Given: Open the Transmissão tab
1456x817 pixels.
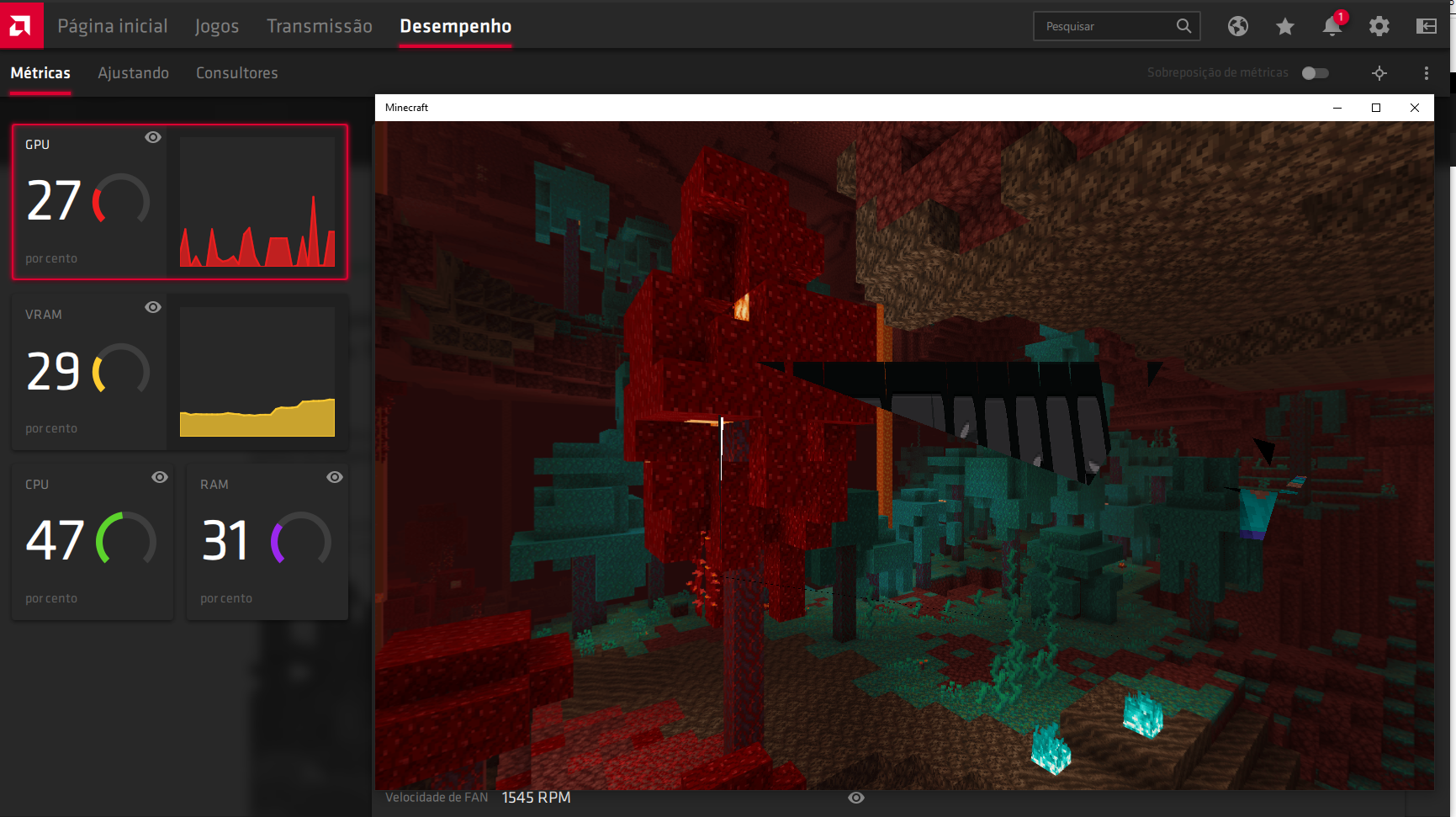Looking at the screenshot, I should (x=320, y=26).
